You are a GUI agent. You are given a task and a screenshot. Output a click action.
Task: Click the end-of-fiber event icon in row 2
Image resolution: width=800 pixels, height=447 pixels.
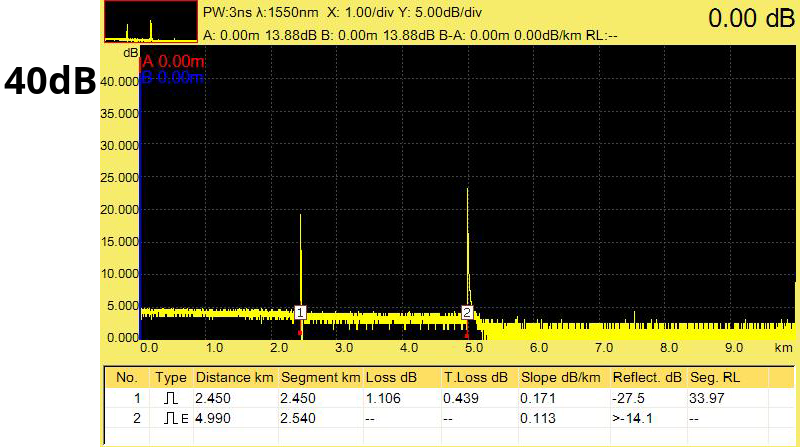[x=176, y=418]
